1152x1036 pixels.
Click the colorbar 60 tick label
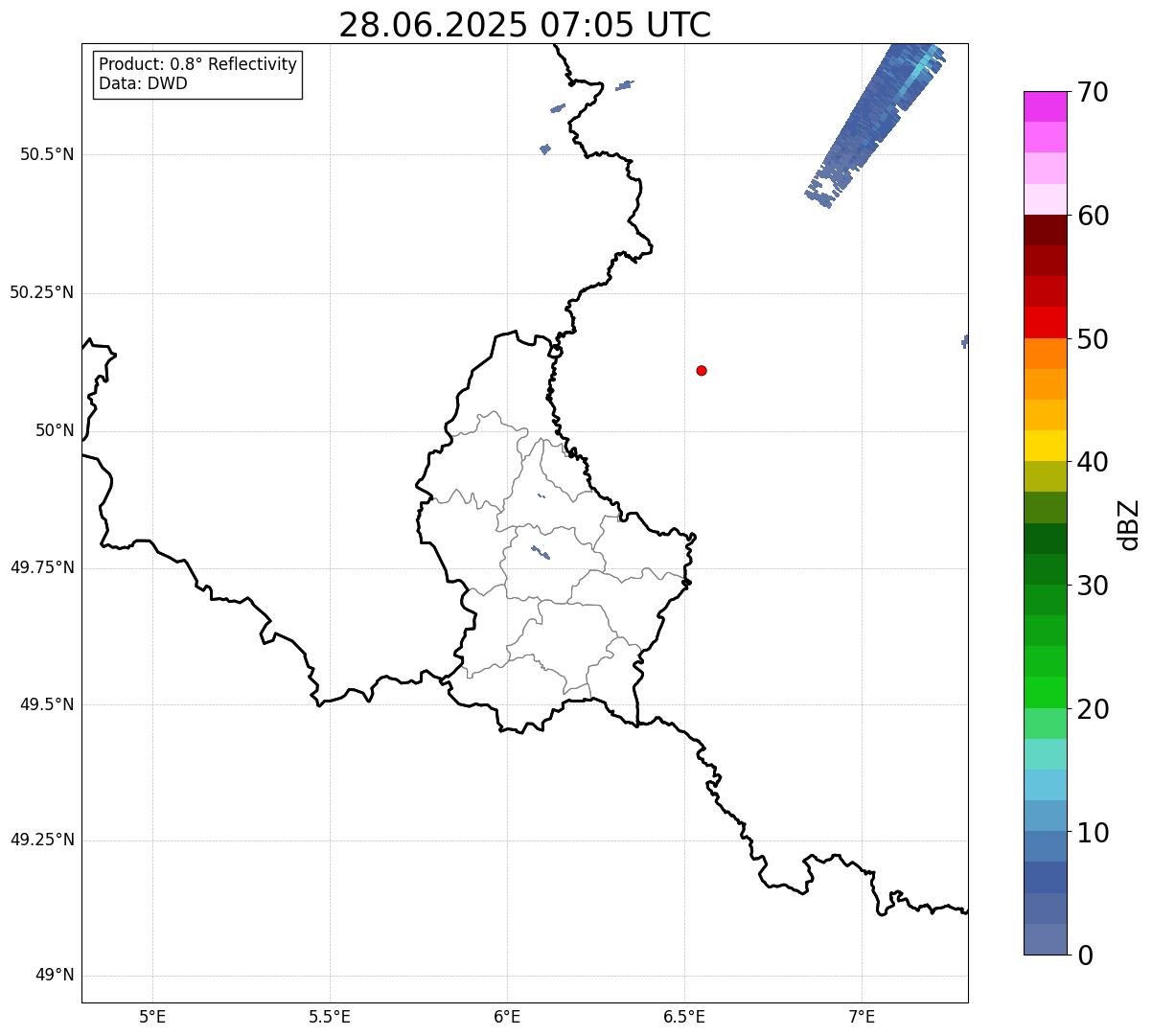pos(1093,216)
